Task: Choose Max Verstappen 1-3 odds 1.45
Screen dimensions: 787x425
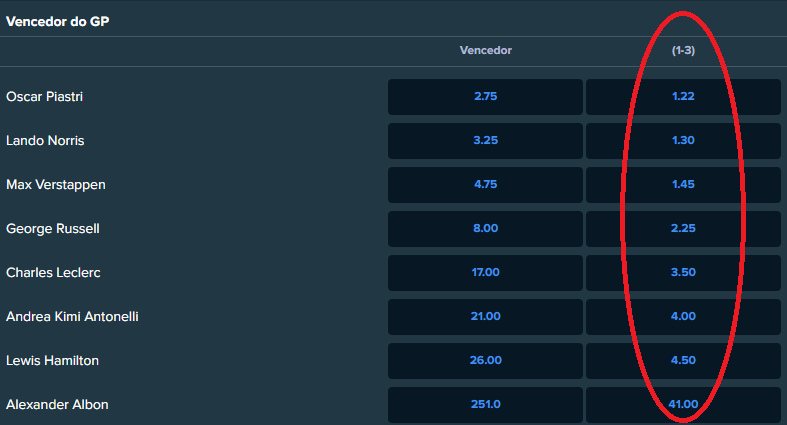Action: (683, 185)
